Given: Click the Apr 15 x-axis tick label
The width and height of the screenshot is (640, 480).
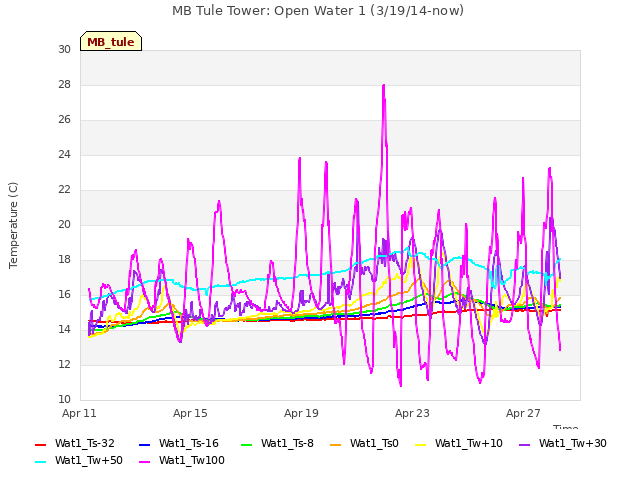Looking at the screenshot, I should click(190, 413).
